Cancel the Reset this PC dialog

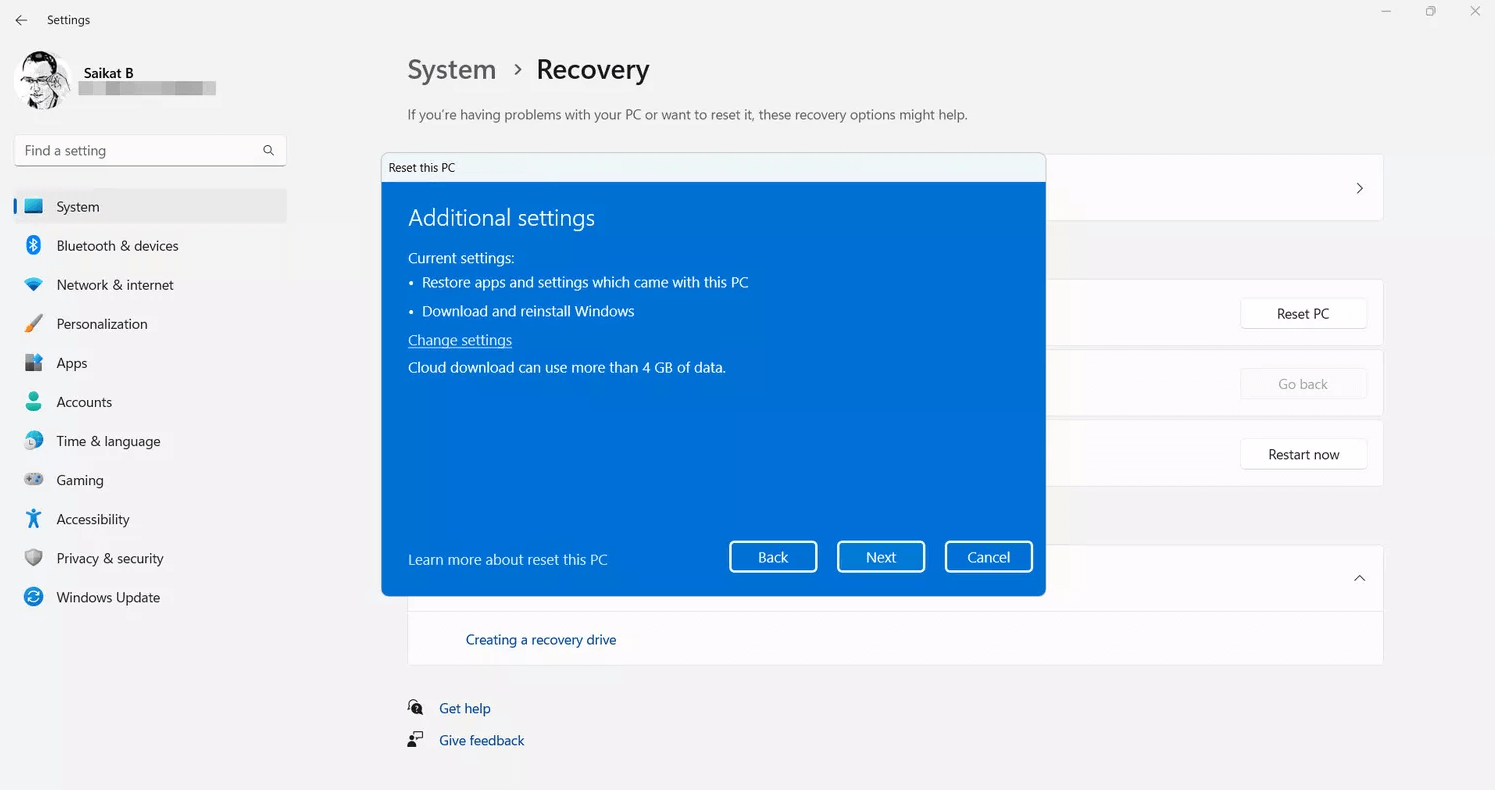pyautogui.click(x=988, y=556)
